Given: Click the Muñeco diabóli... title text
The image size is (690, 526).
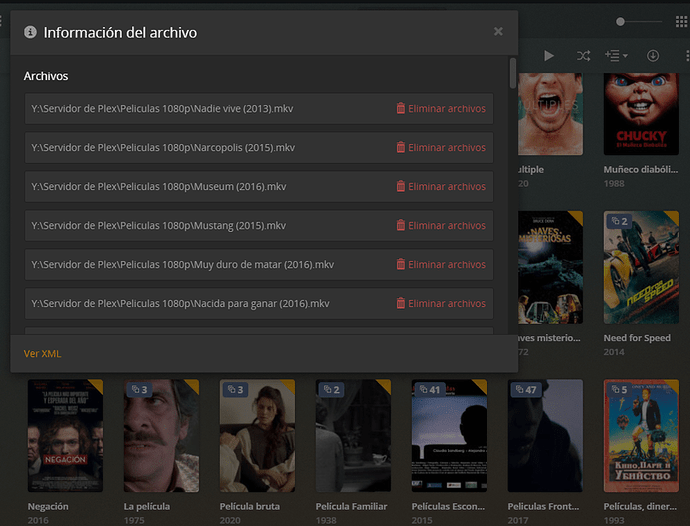Looking at the screenshot, I should point(641,169).
